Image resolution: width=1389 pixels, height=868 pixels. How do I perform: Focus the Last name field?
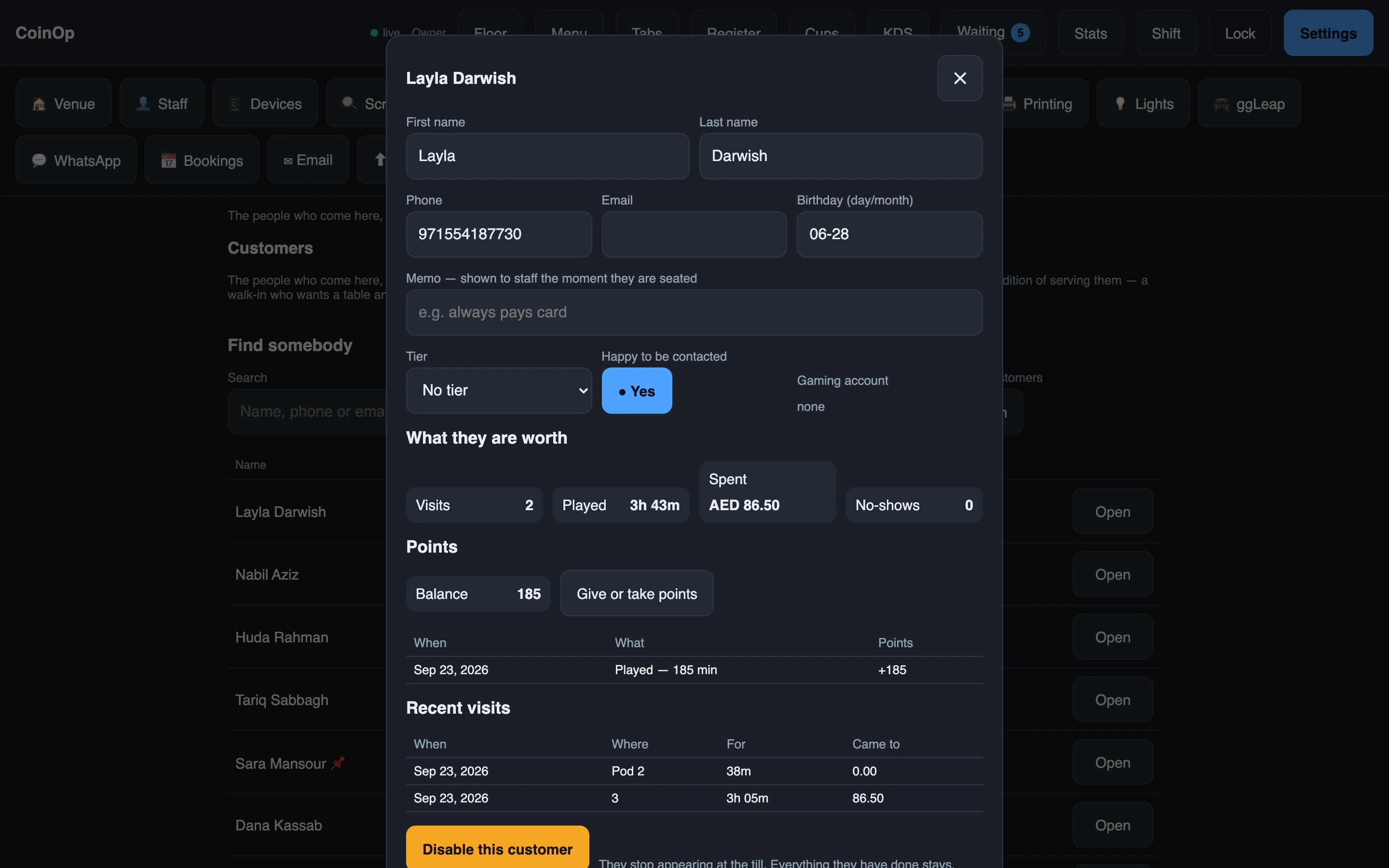click(840, 156)
